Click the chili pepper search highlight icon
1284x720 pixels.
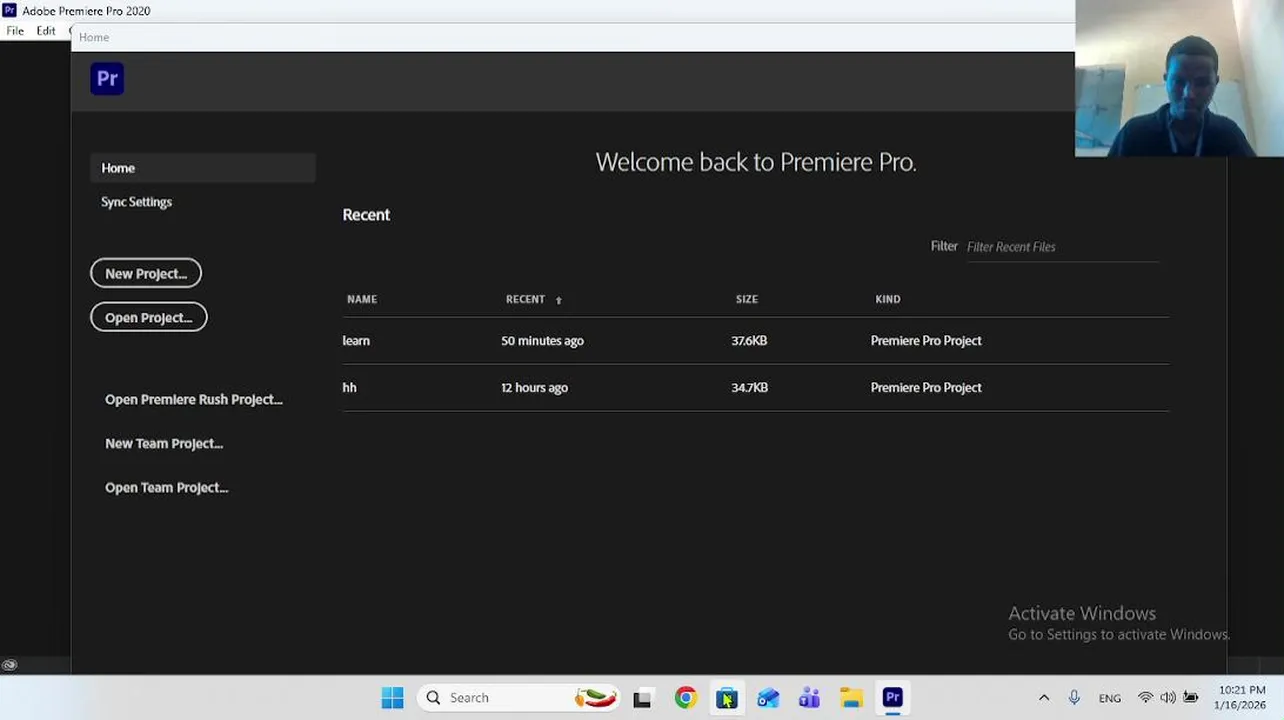click(x=595, y=698)
